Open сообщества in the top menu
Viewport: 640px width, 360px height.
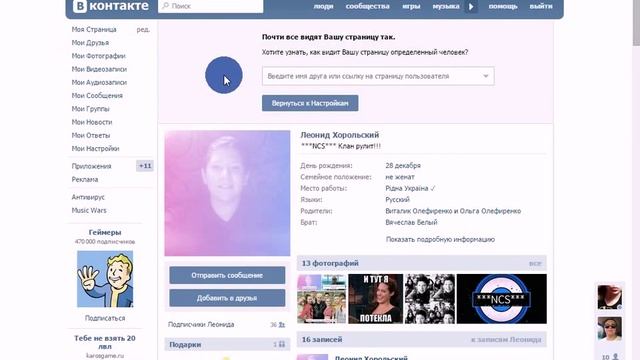pyautogui.click(x=367, y=6)
